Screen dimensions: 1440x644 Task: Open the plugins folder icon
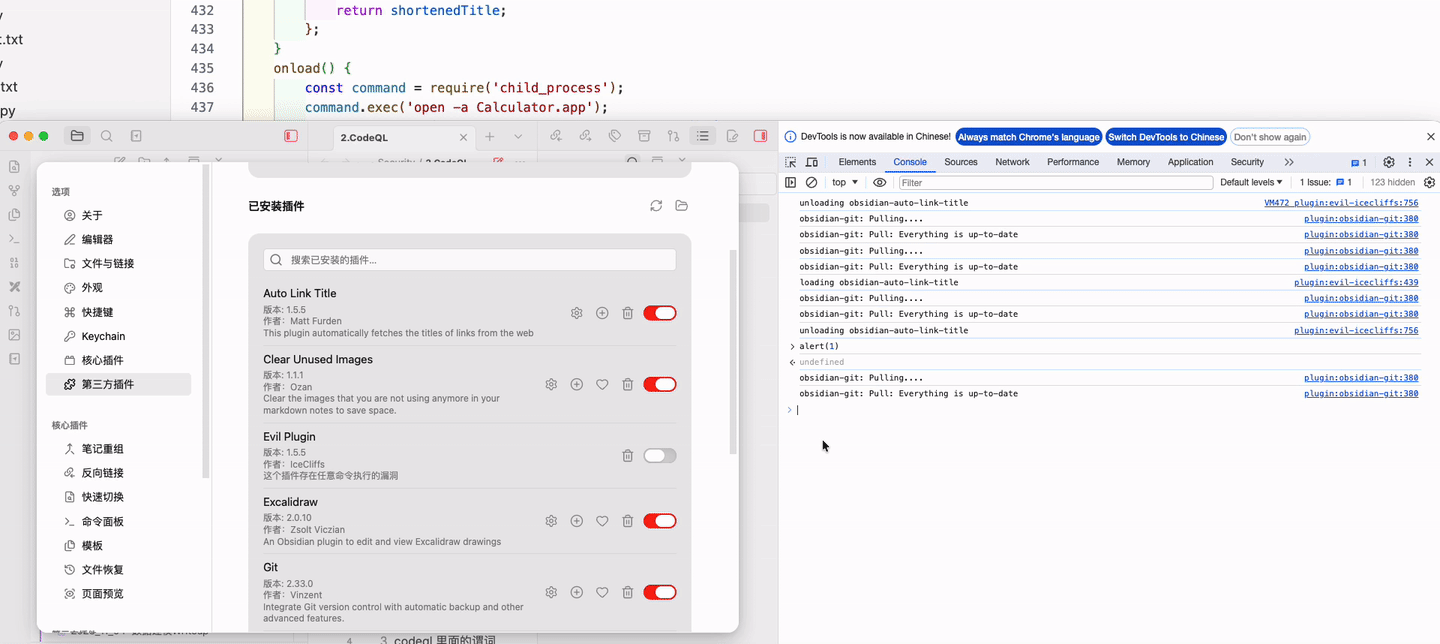tap(682, 206)
